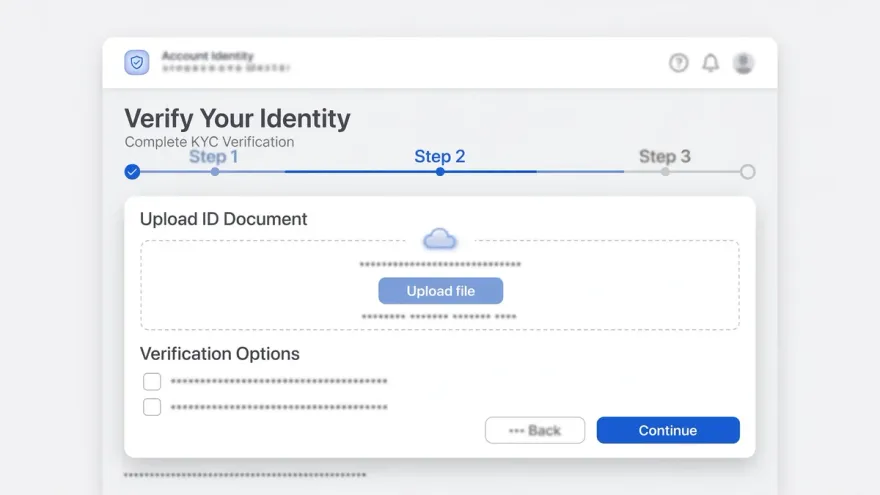880x495 pixels.
Task: Go Back to previous step
Action: click(x=535, y=430)
